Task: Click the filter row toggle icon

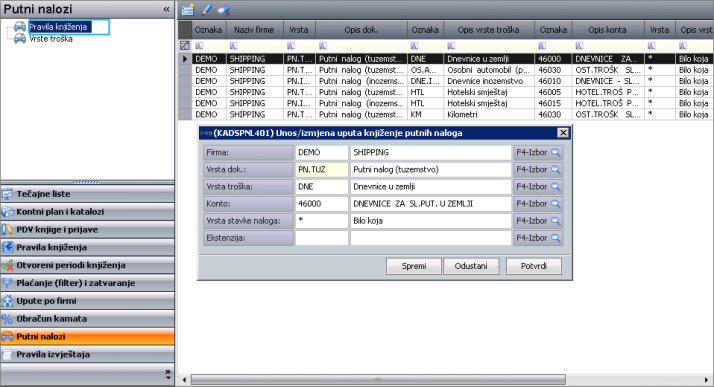Action: (184, 46)
